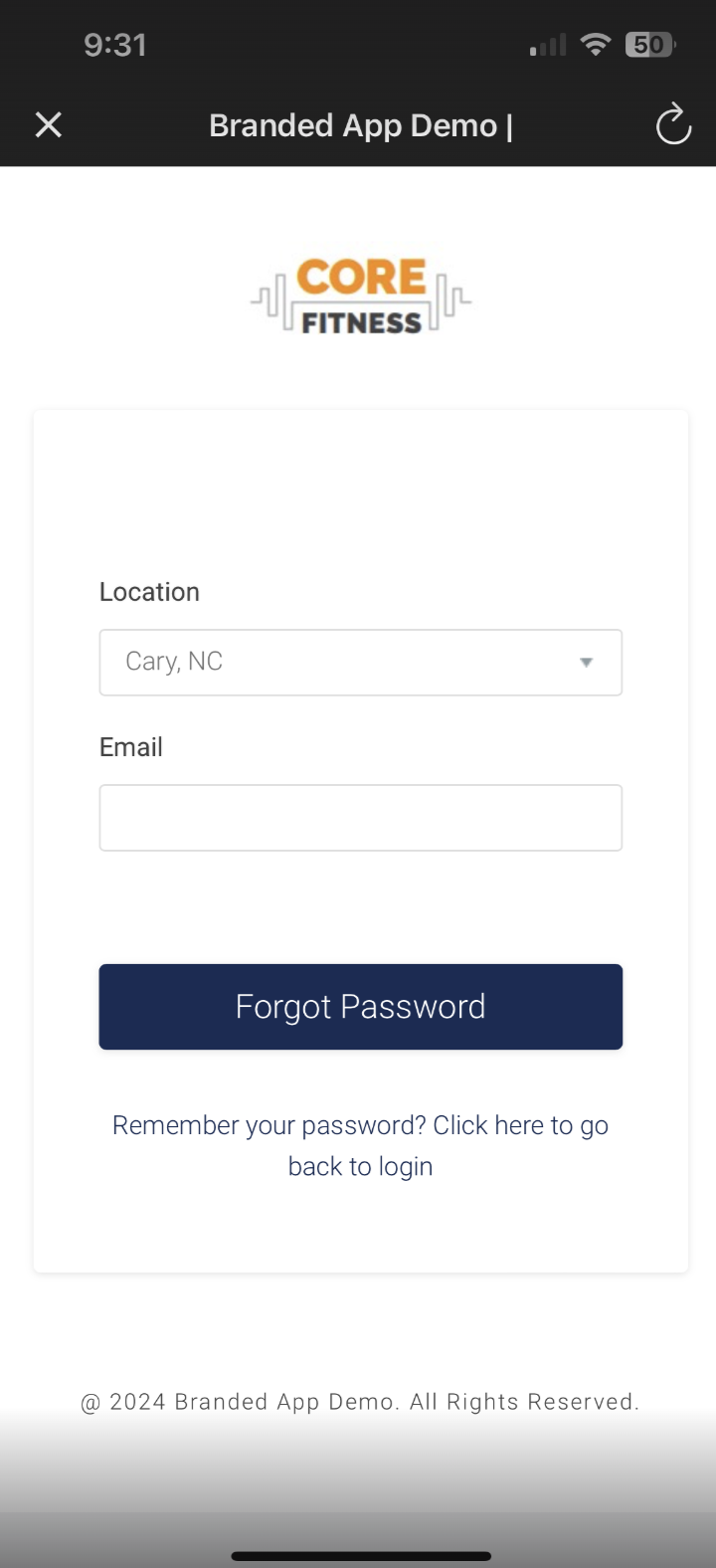
Task: Follow the go back to login link
Action: tap(360, 1145)
